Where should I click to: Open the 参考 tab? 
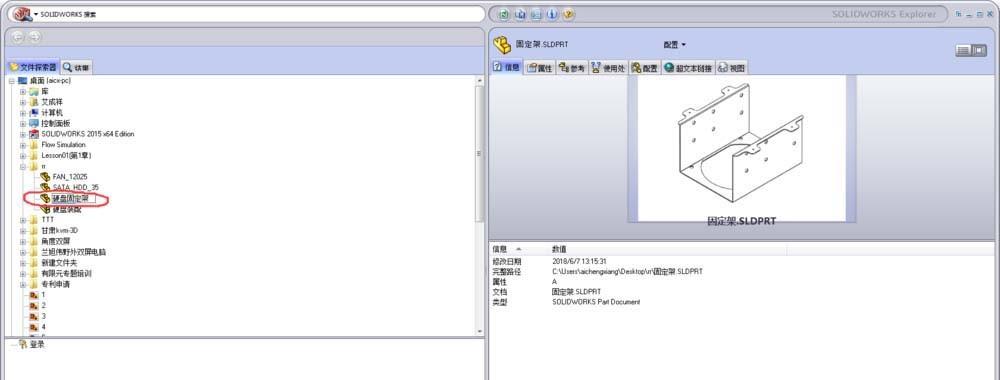tap(571, 68)
